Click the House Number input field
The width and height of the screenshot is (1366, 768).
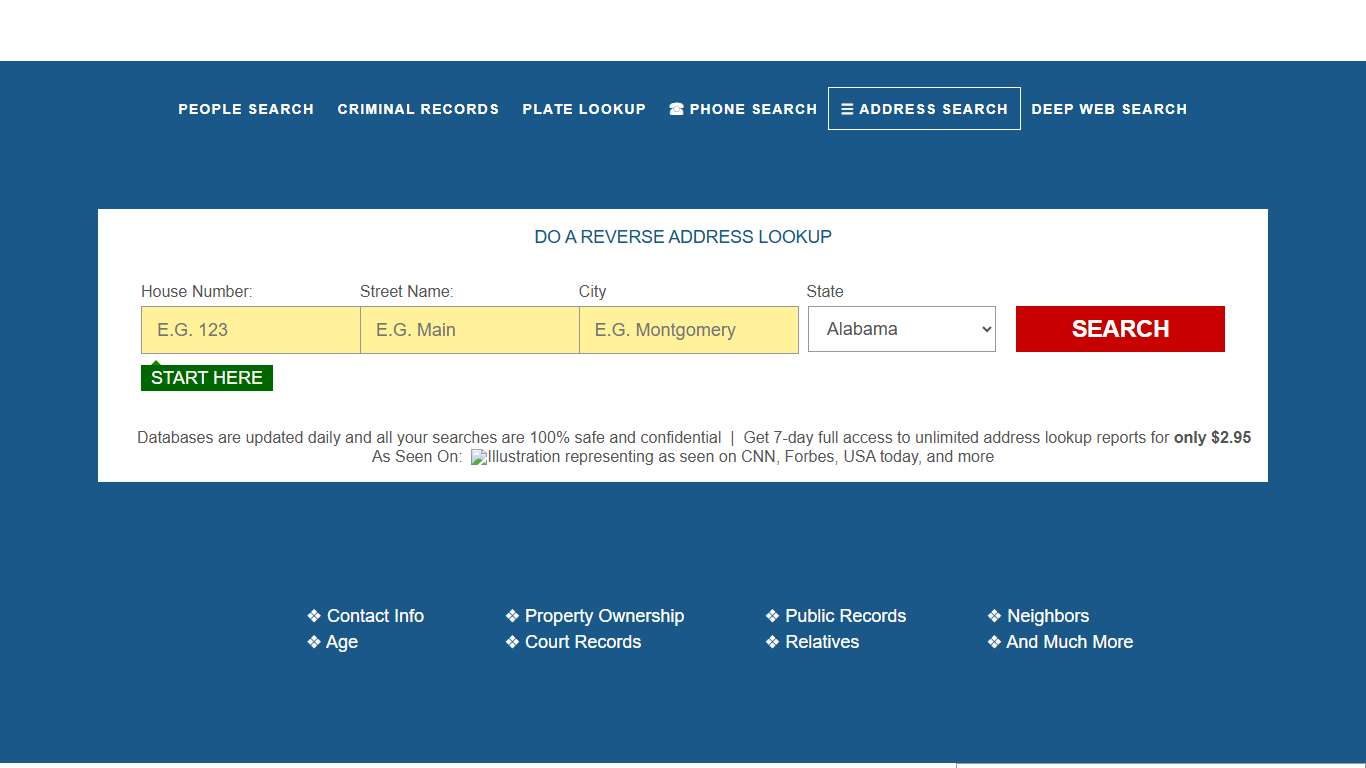(x=250, y=329)
